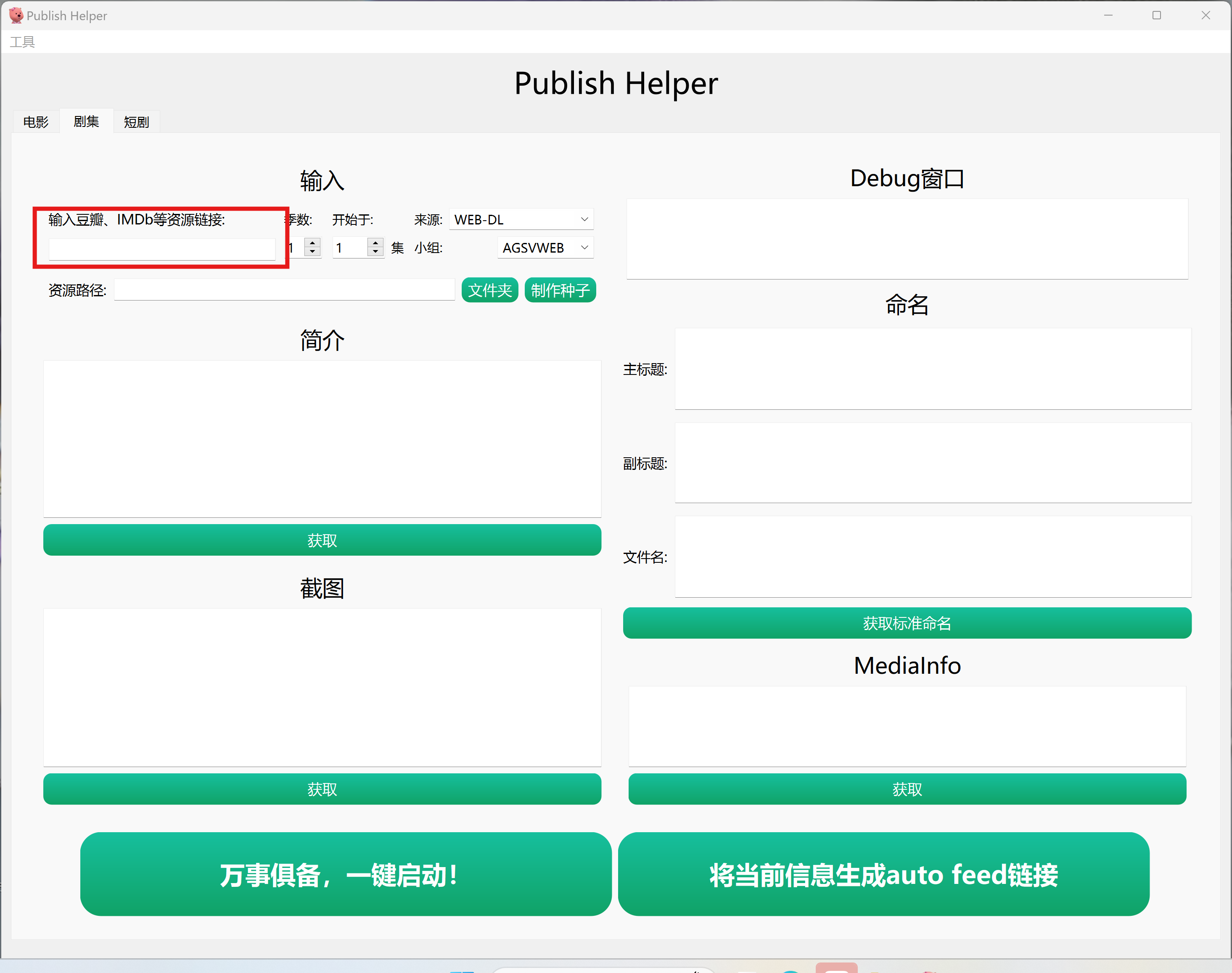
Task: Select the 剧集 tab
Action: tap(86, 121)
